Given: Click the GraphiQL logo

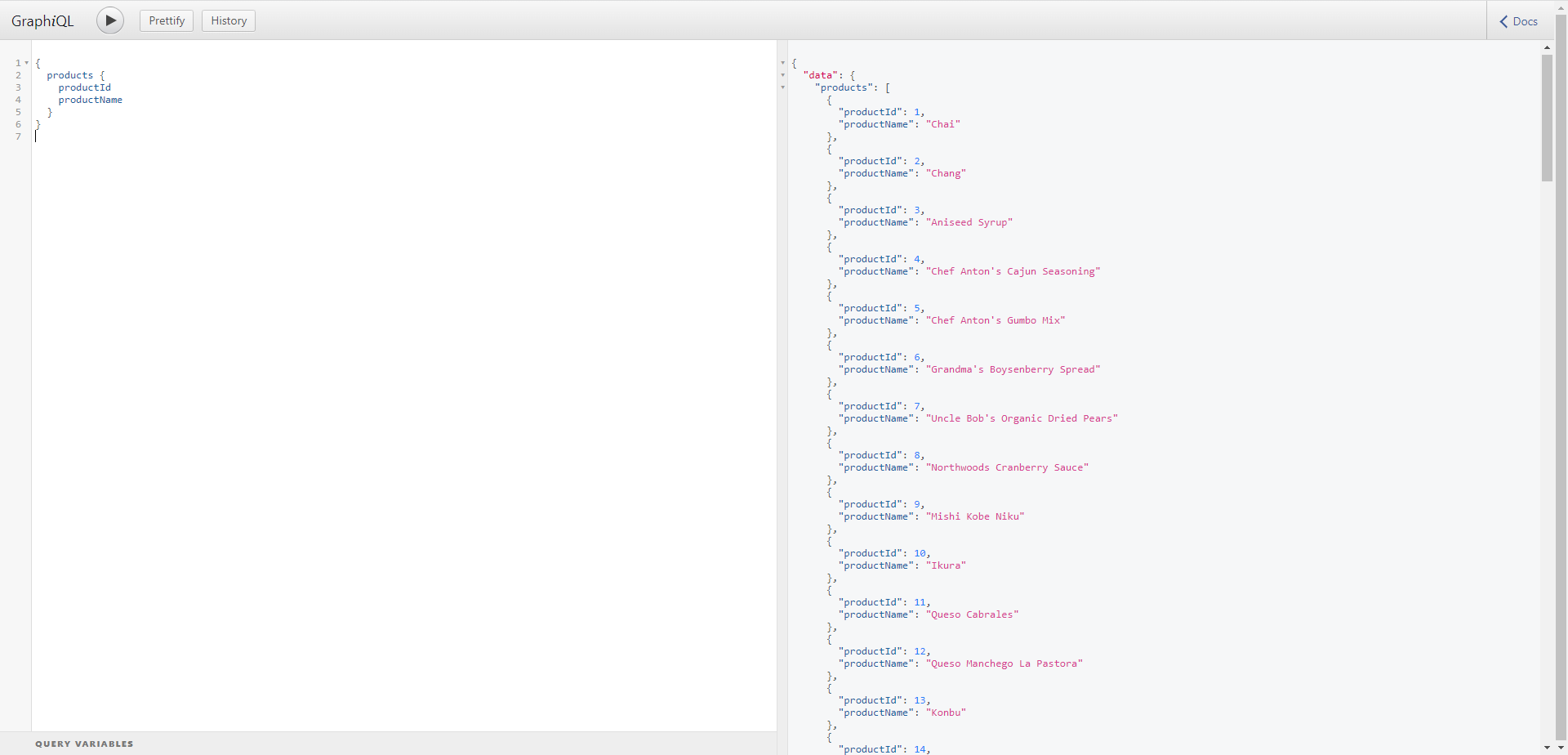Looking at the screenshot, I should pyautogui.click(x=42, y=20).
